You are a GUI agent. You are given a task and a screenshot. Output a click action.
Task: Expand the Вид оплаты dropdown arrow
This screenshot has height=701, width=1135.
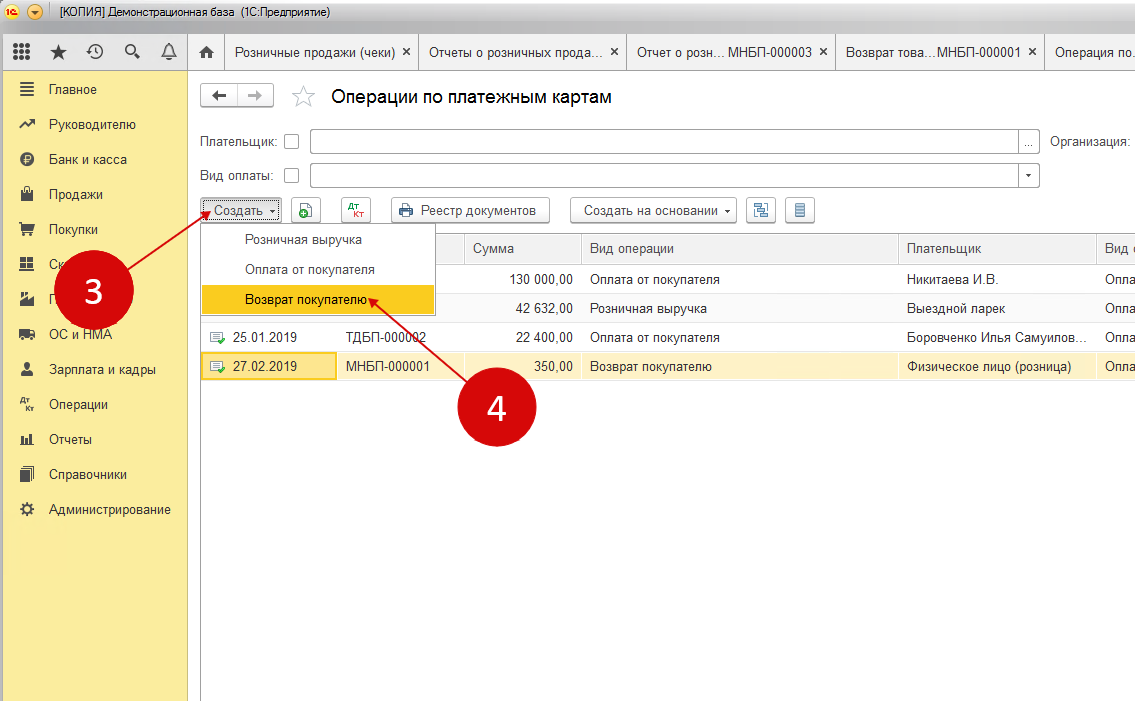1029,176
